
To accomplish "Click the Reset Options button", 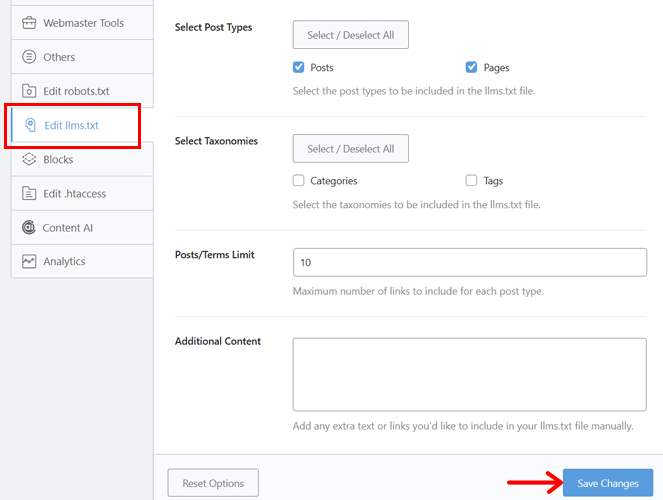I will click(x=213, y=483).
